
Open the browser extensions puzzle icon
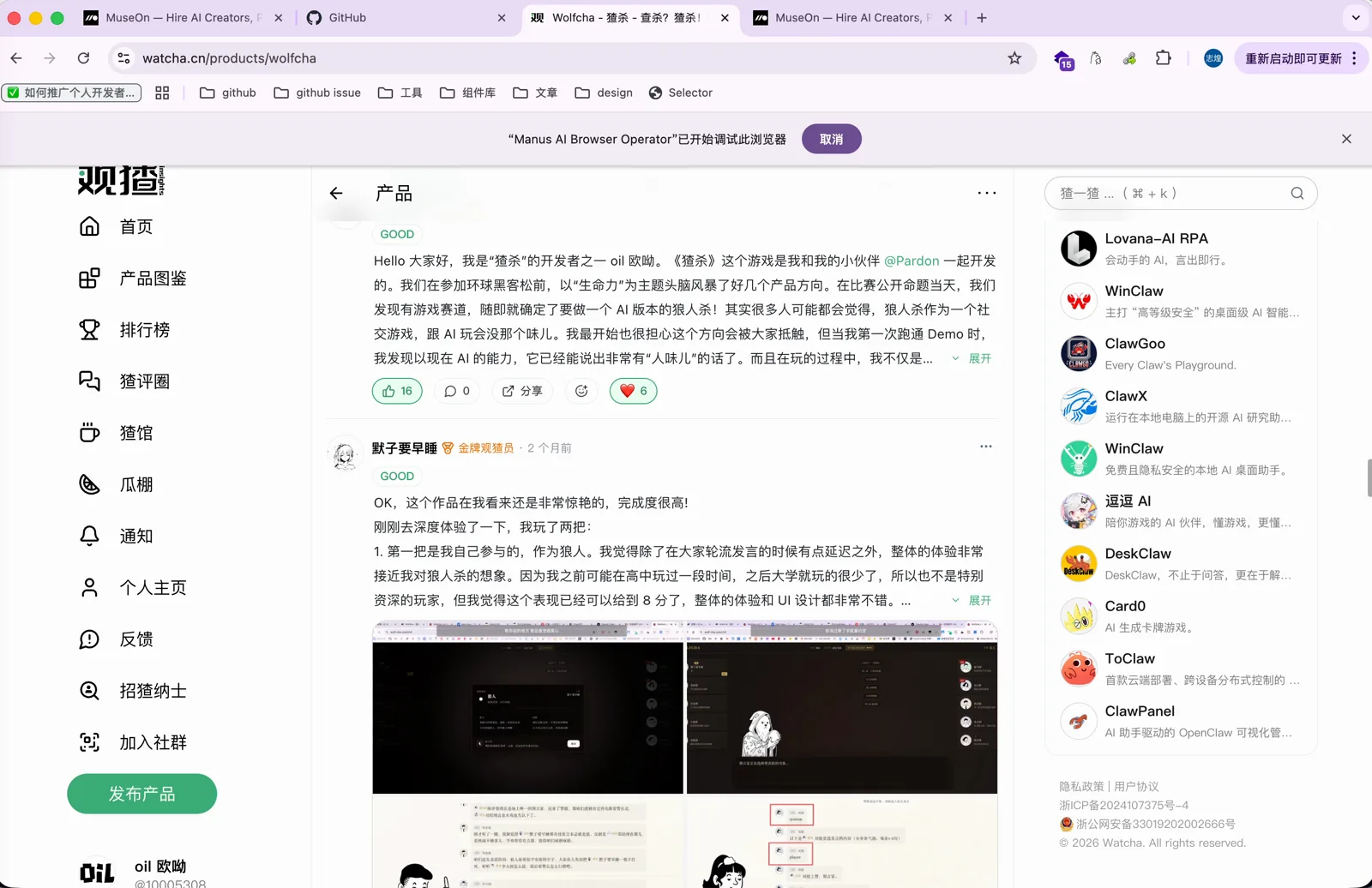(1163, 58)
